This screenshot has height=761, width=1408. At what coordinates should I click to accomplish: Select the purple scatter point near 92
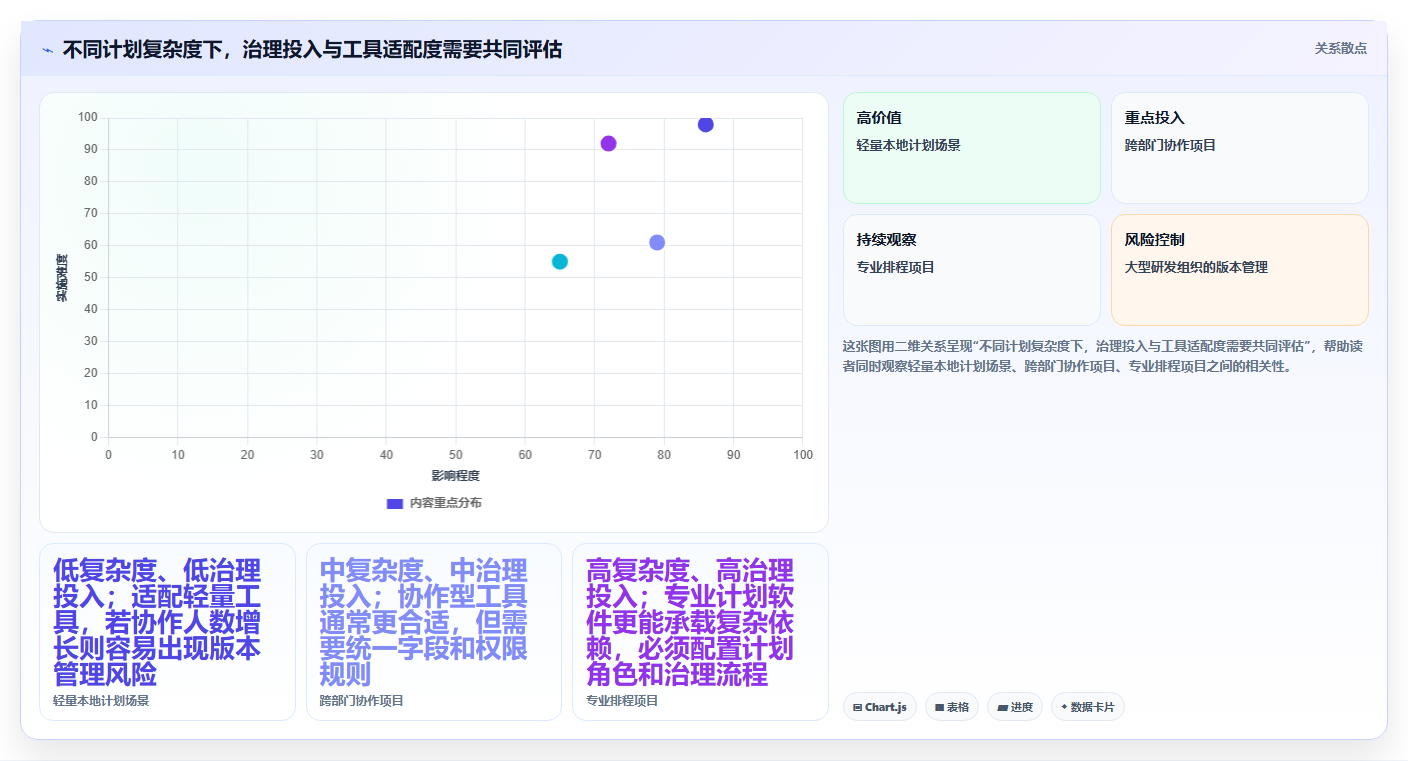(x=608, y=143)
